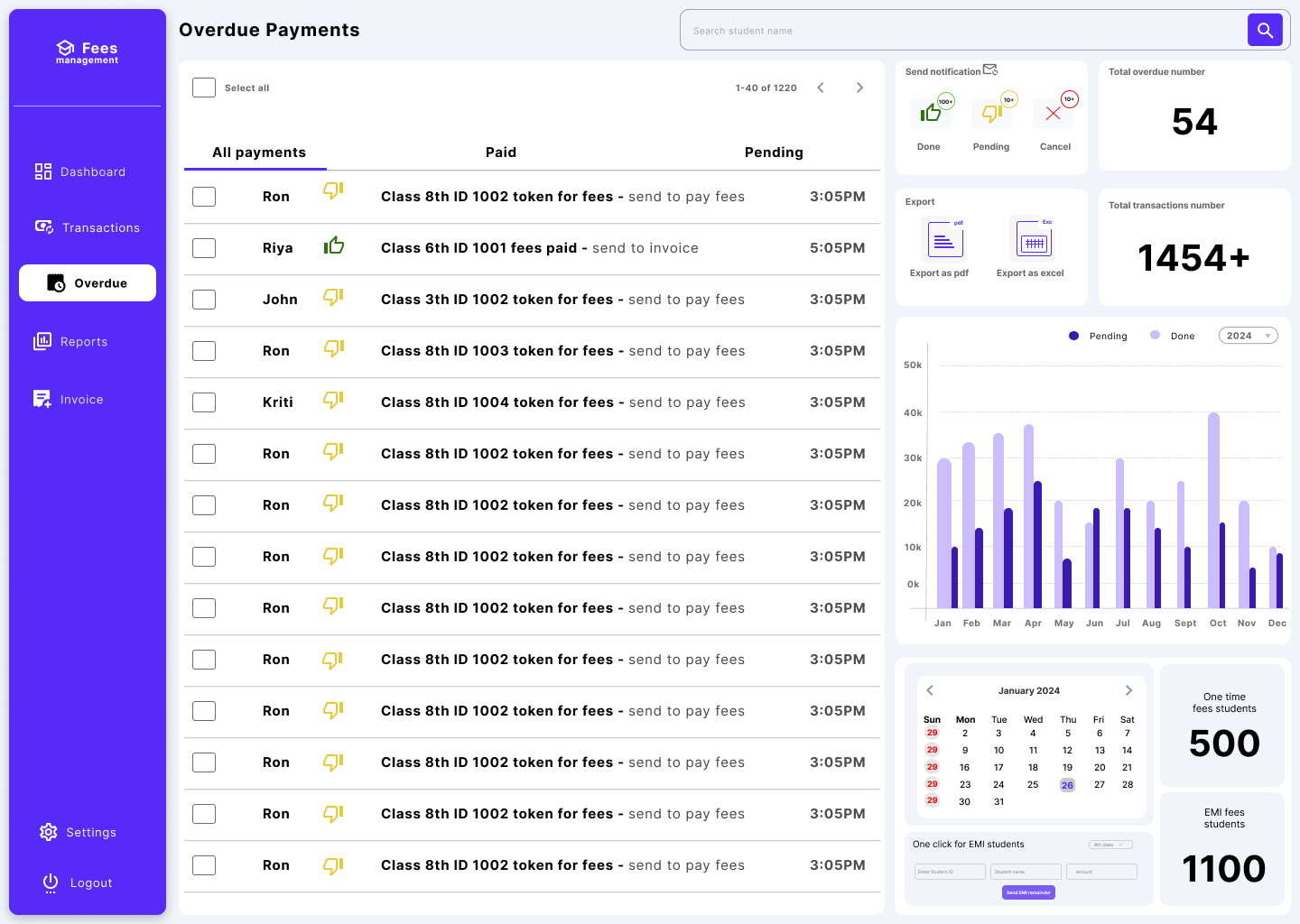This screenshot has height=924, width=1300.
Task: Click the Pending legend color dot
Action: 1073,336
